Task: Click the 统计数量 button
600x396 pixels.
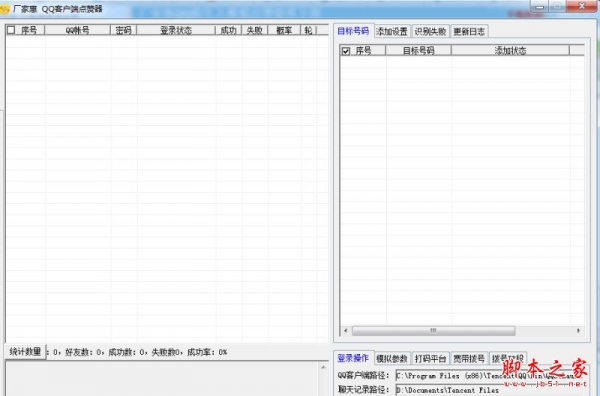Action: (x=25, y=352)
